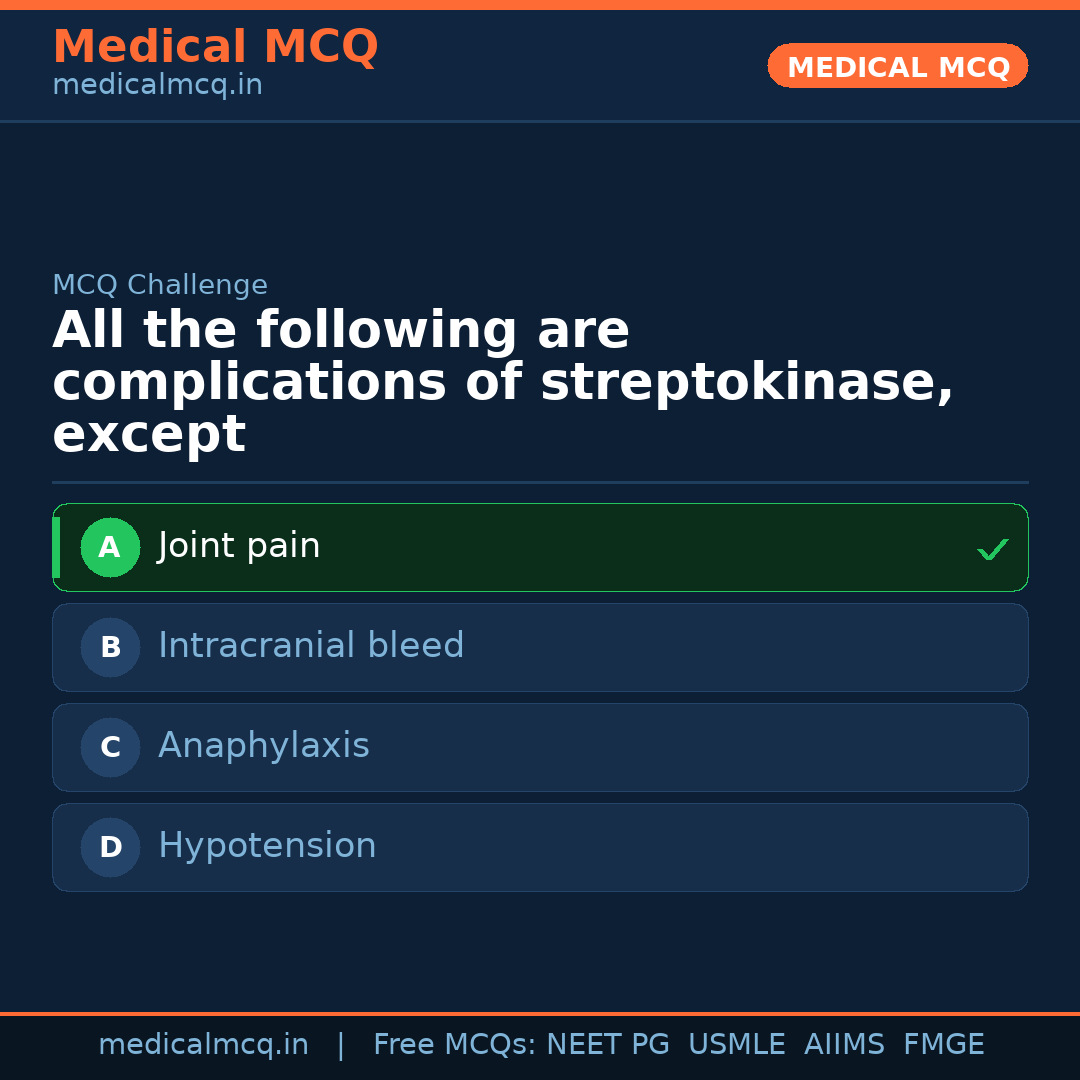
Task: Select answer option C Anaphylaxis
Action: 540,747
